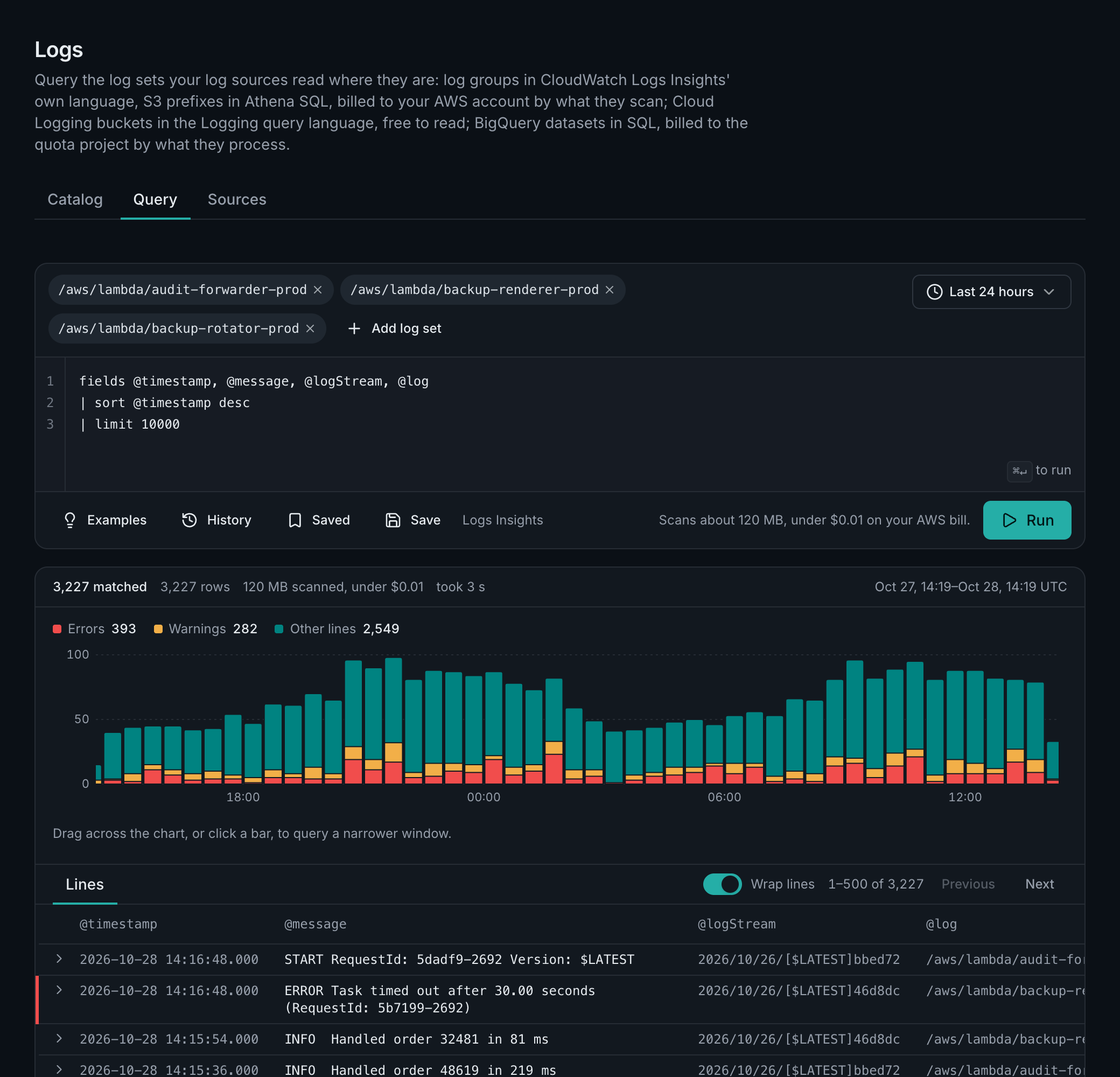The height and width of the screenshot is (1077, 1120).
Task: Go to Next page of results
Action: [x=1039, y=884]
